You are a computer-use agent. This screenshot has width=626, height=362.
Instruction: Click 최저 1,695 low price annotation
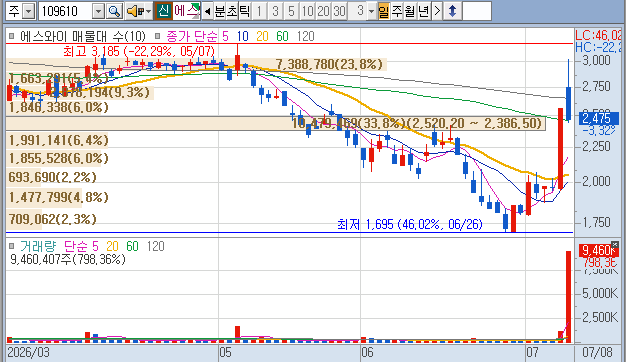click(x=410, y=224)
